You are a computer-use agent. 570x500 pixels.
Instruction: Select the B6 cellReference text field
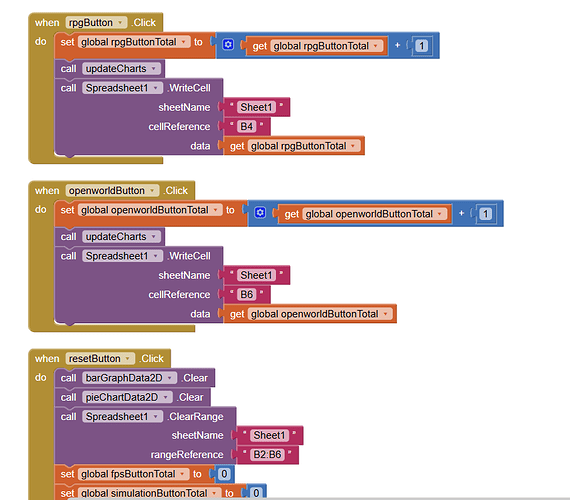[247, 295]
